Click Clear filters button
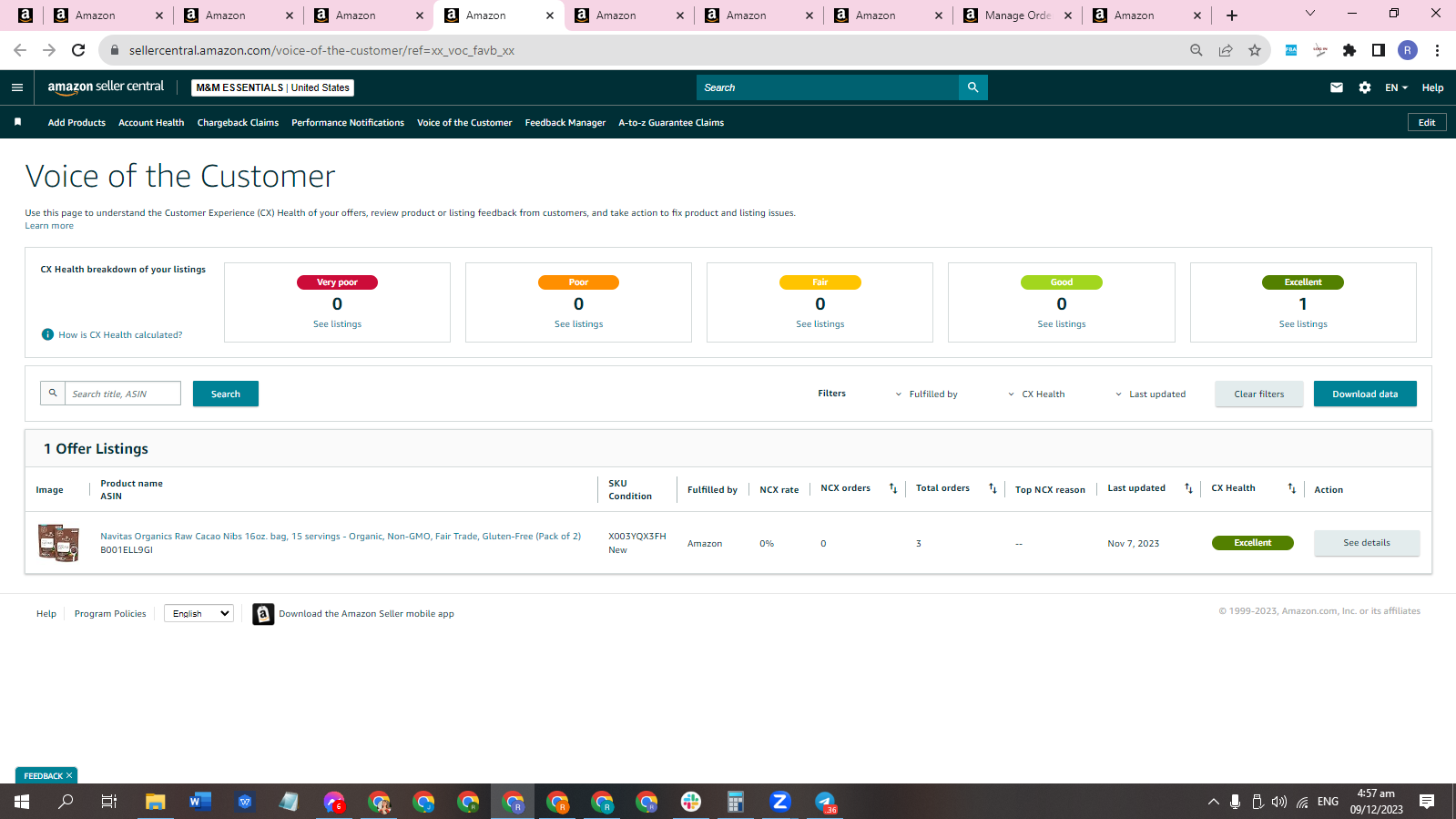Viewport: 1456px width, 819px height. coord(1258,394)
